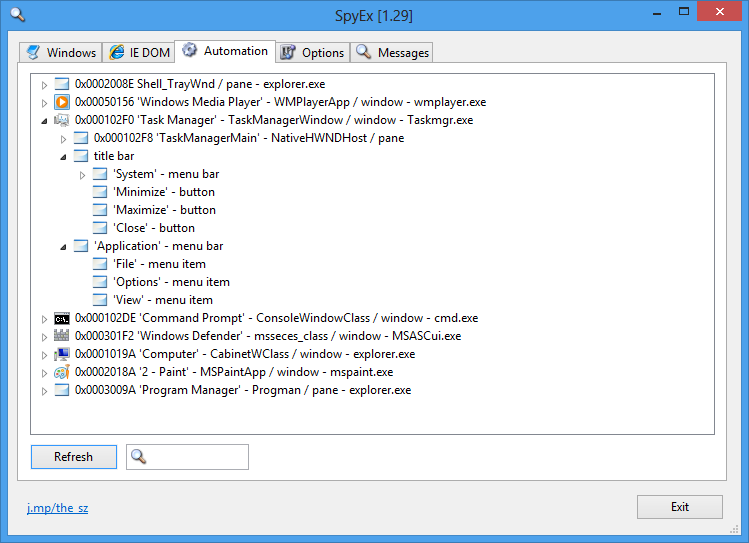
Task: Select the 'Command Prompt' cmd.exe row text
Action: [276, 318]
